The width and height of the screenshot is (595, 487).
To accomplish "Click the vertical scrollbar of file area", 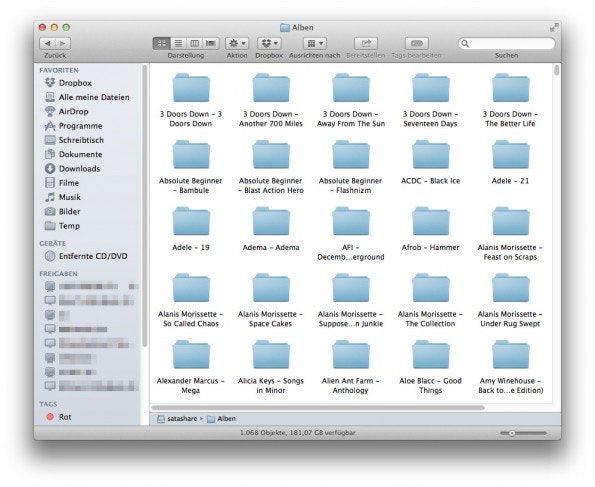I will coord(557,71).
